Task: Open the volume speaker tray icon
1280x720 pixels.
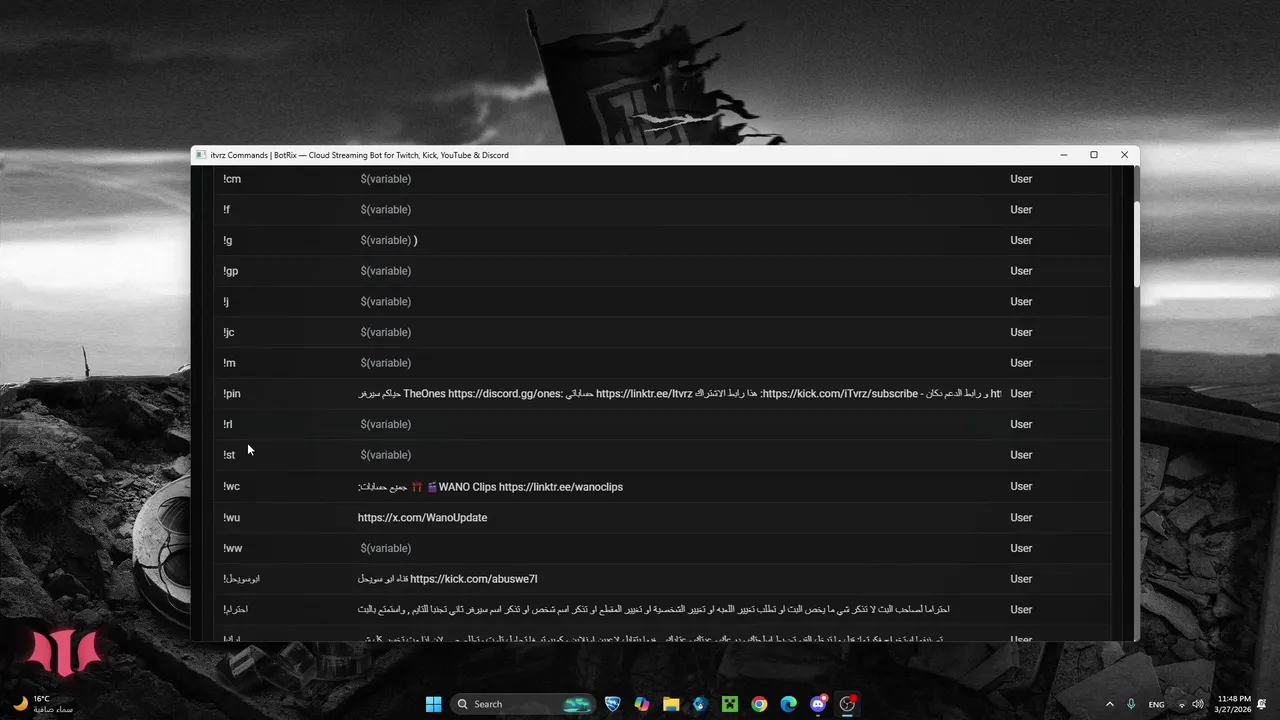Action: [x=1198, y=704]
